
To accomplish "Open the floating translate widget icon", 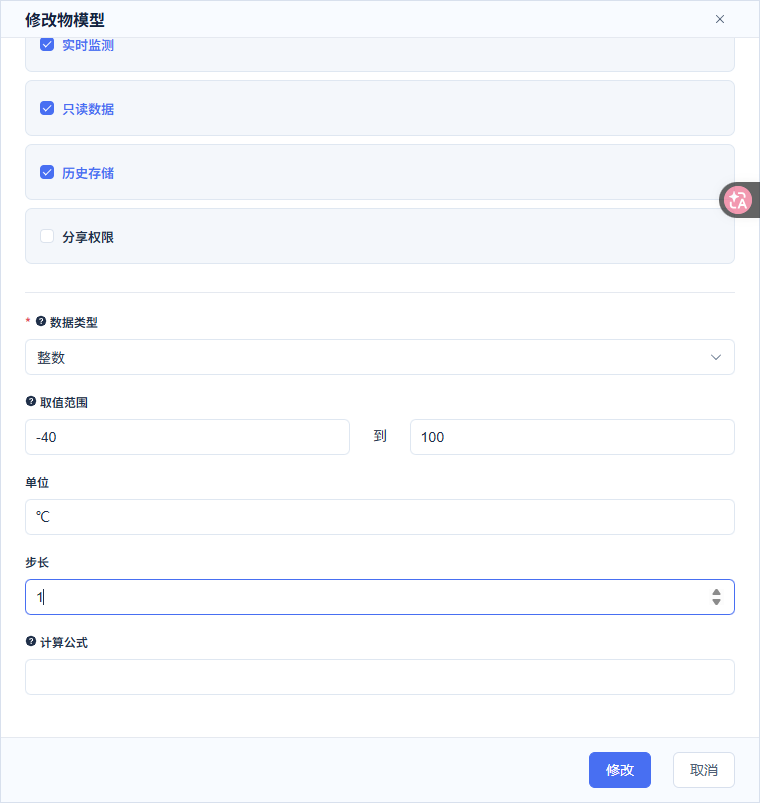I will [x=738, y=200].
